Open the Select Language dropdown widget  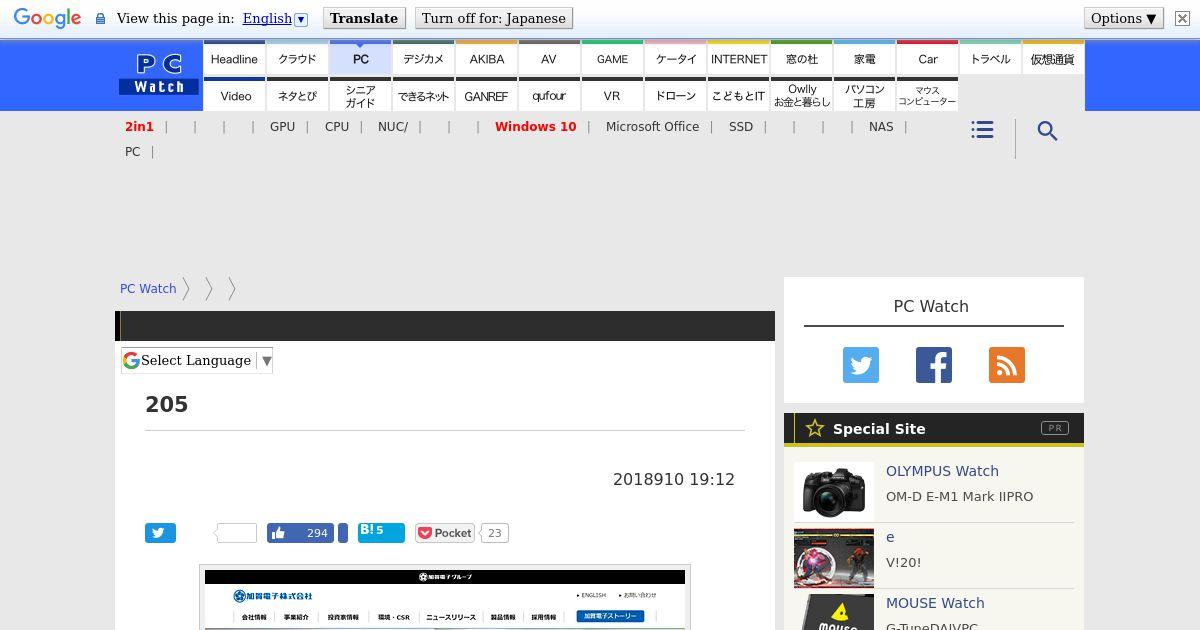197,360
